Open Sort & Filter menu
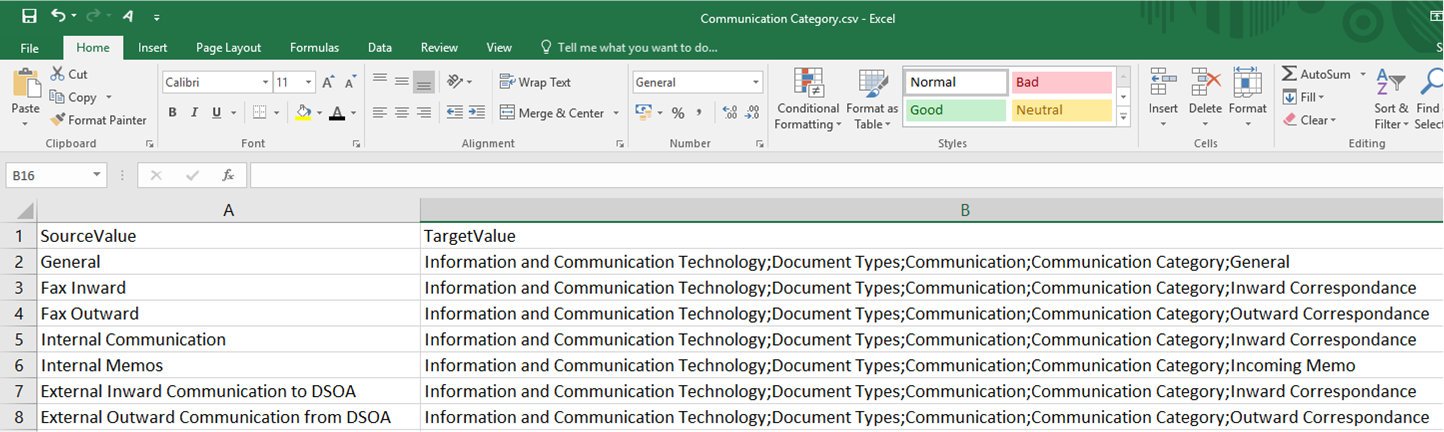This screenshot has width=1444, height=432. coord(1391,99)
